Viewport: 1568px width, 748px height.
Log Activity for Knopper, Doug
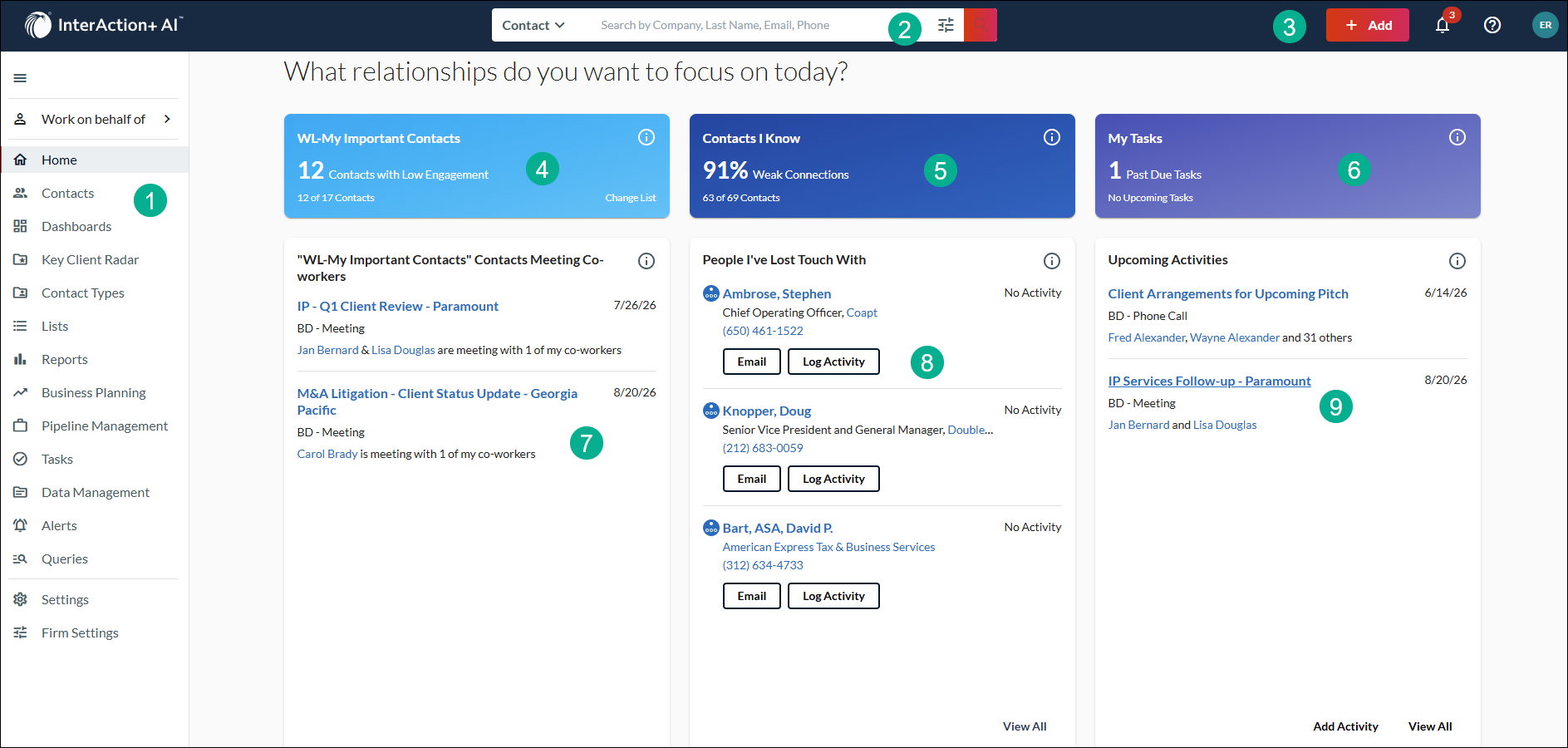point(833,479)
